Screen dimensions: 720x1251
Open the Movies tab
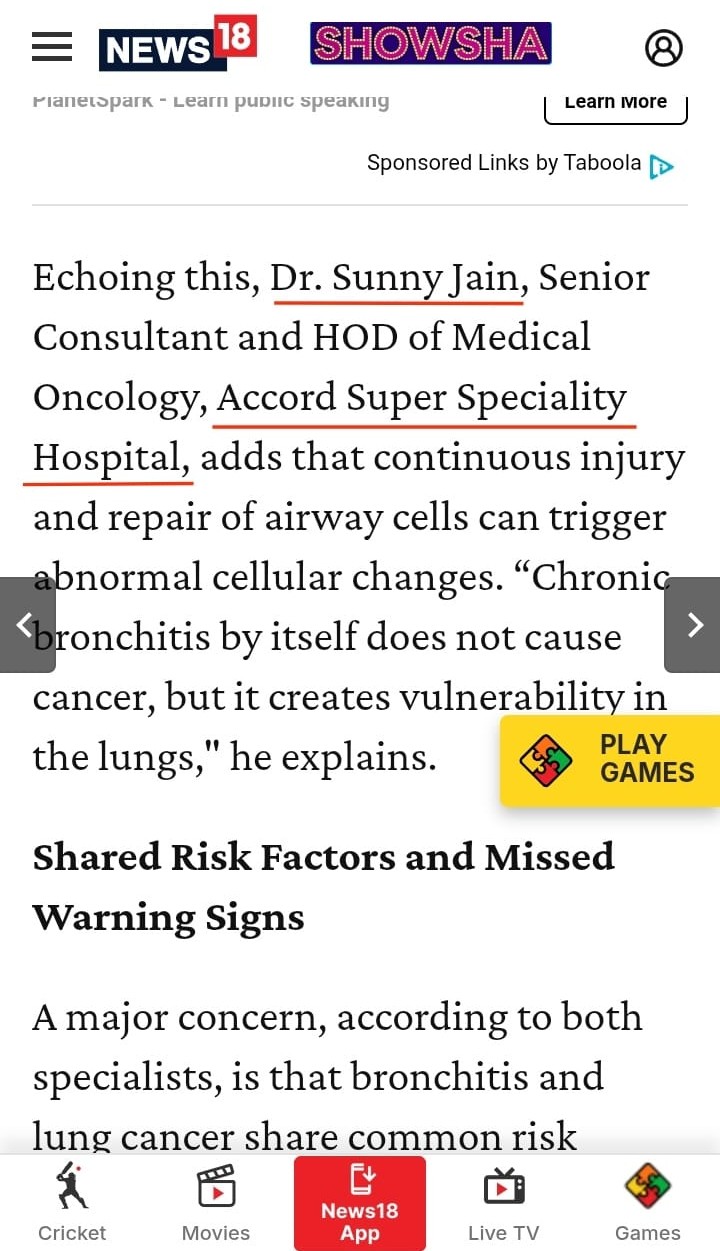tap(216, 1203)
